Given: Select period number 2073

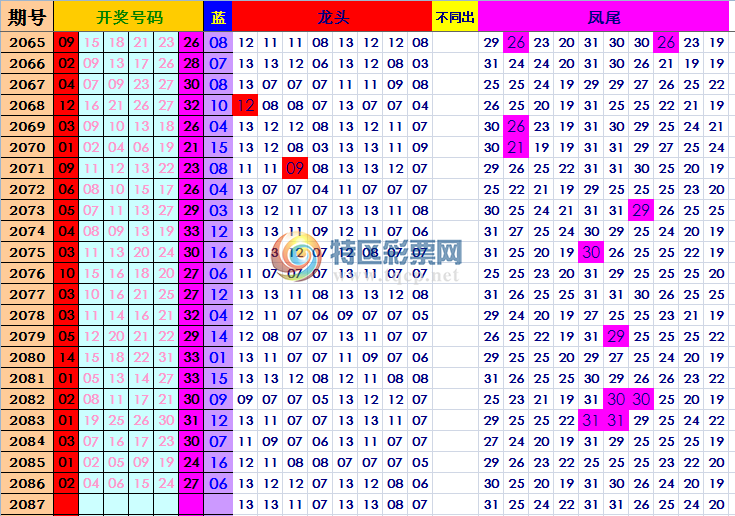Looking at the screenshot, I should [27, 210].
